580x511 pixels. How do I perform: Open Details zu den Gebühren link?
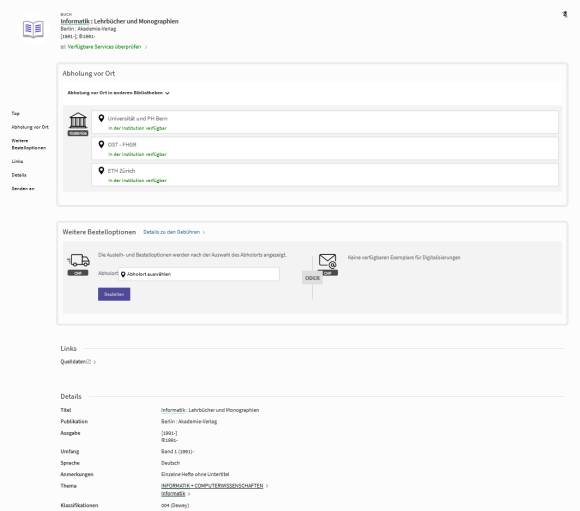click(x=172, y=232)
